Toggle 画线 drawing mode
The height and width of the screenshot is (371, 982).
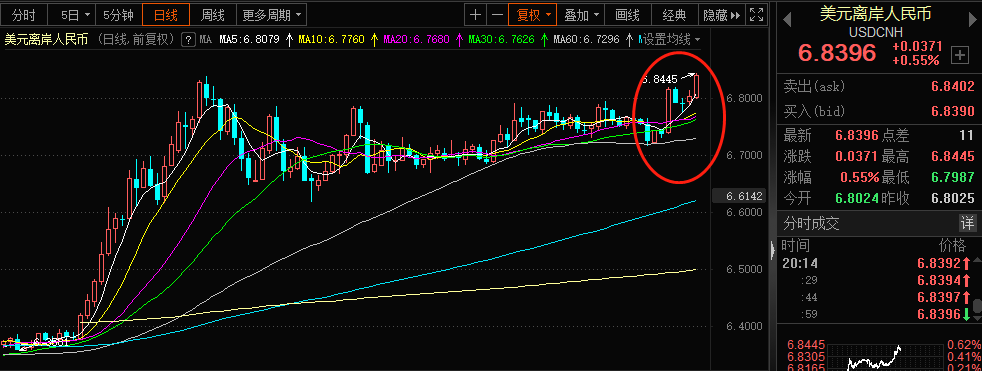click(x=627, y=14)
